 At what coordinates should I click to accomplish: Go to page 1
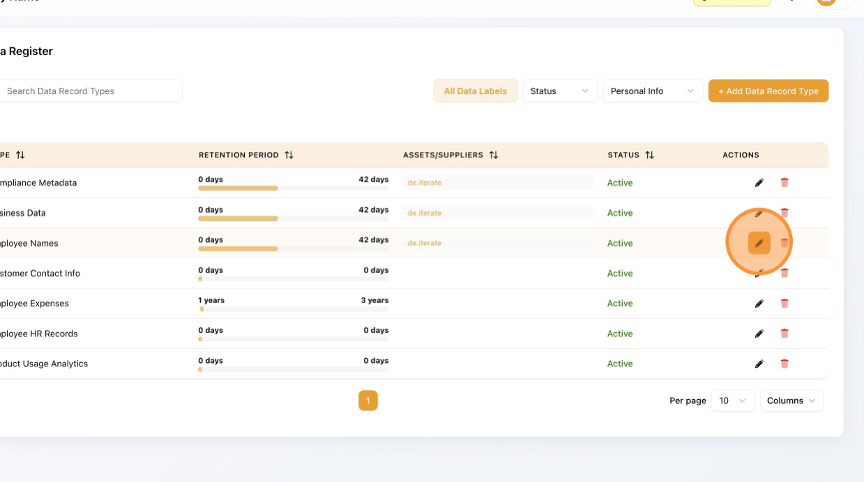(368, 401)
